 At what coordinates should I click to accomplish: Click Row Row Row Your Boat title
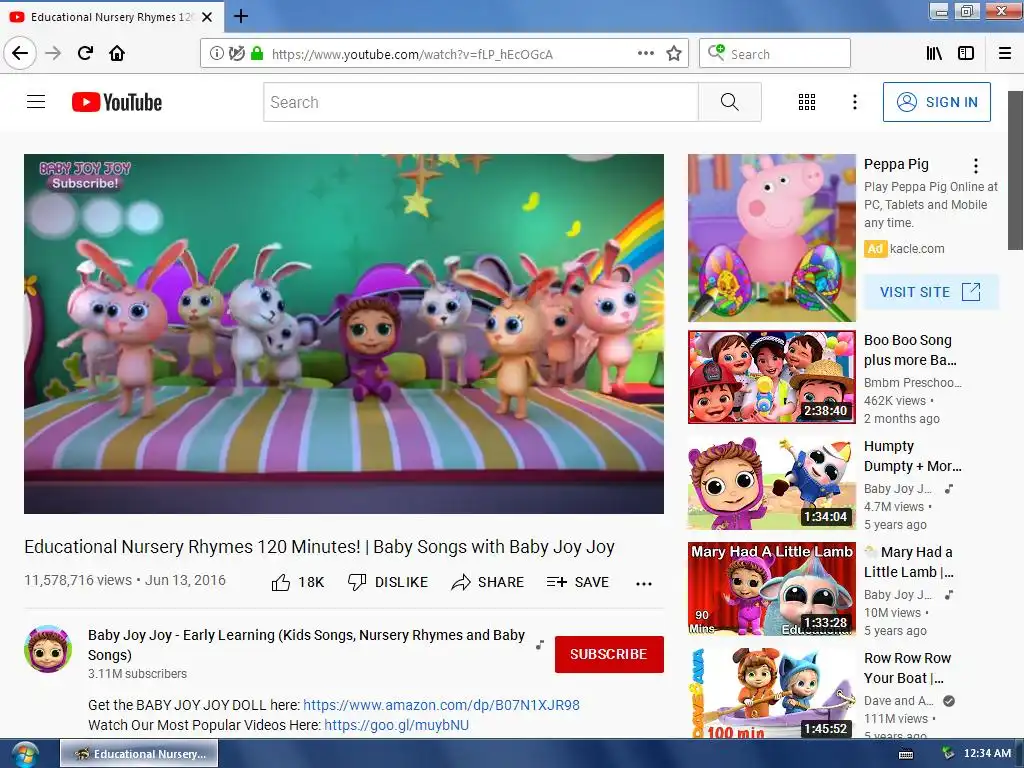[x=907, y=668]
